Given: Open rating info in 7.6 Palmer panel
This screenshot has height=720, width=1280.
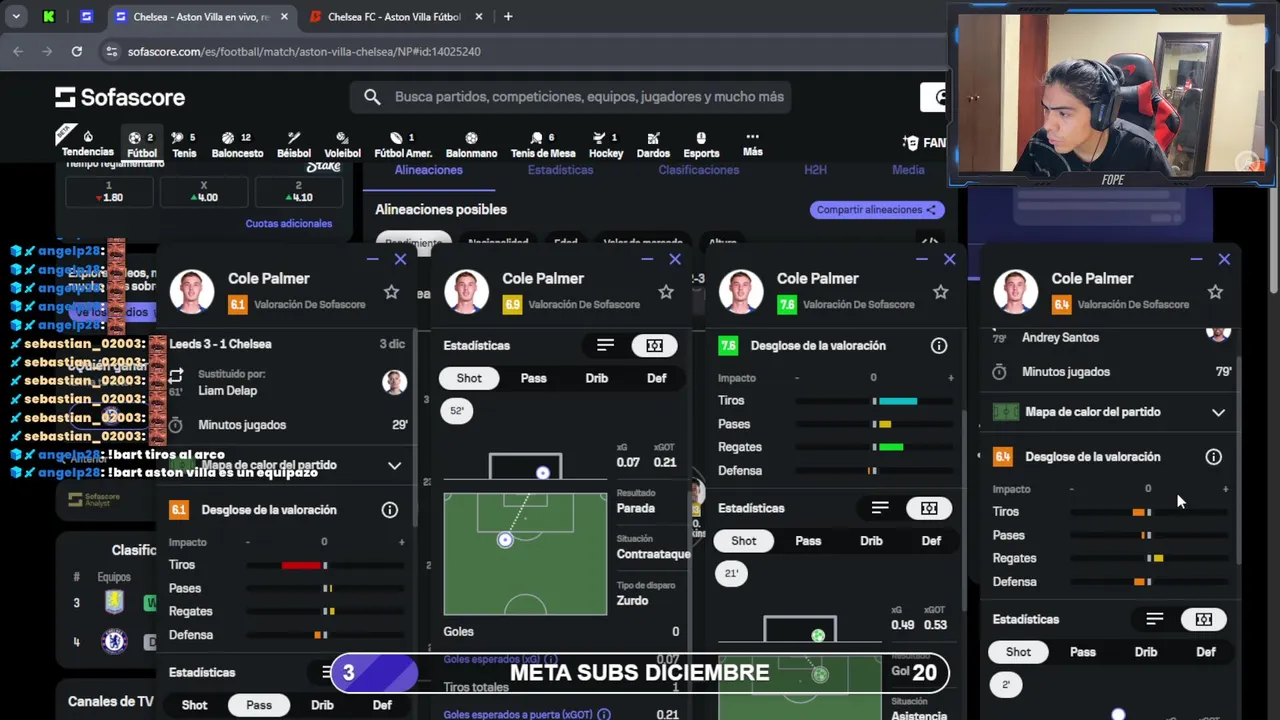Looking at the screenshot, I should (x=939, y=346).
